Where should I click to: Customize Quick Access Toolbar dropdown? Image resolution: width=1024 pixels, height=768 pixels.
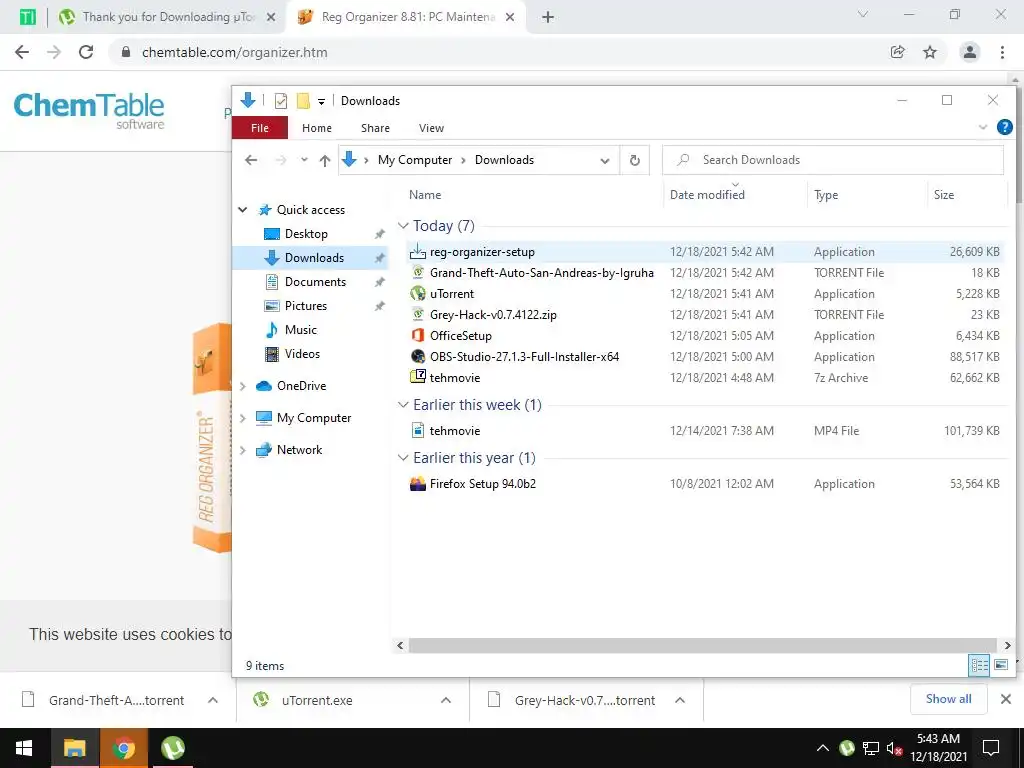(321, 101)
